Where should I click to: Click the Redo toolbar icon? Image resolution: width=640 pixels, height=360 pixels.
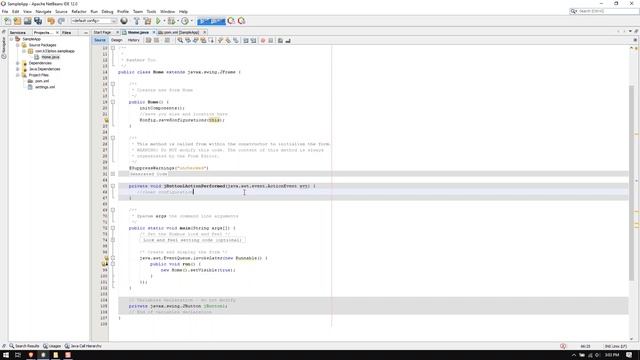click(61, 21)
